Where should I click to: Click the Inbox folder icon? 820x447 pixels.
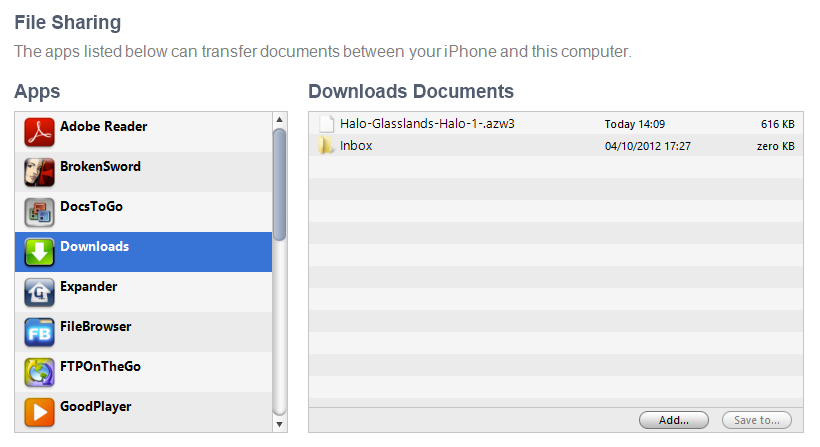click(326, 145)
